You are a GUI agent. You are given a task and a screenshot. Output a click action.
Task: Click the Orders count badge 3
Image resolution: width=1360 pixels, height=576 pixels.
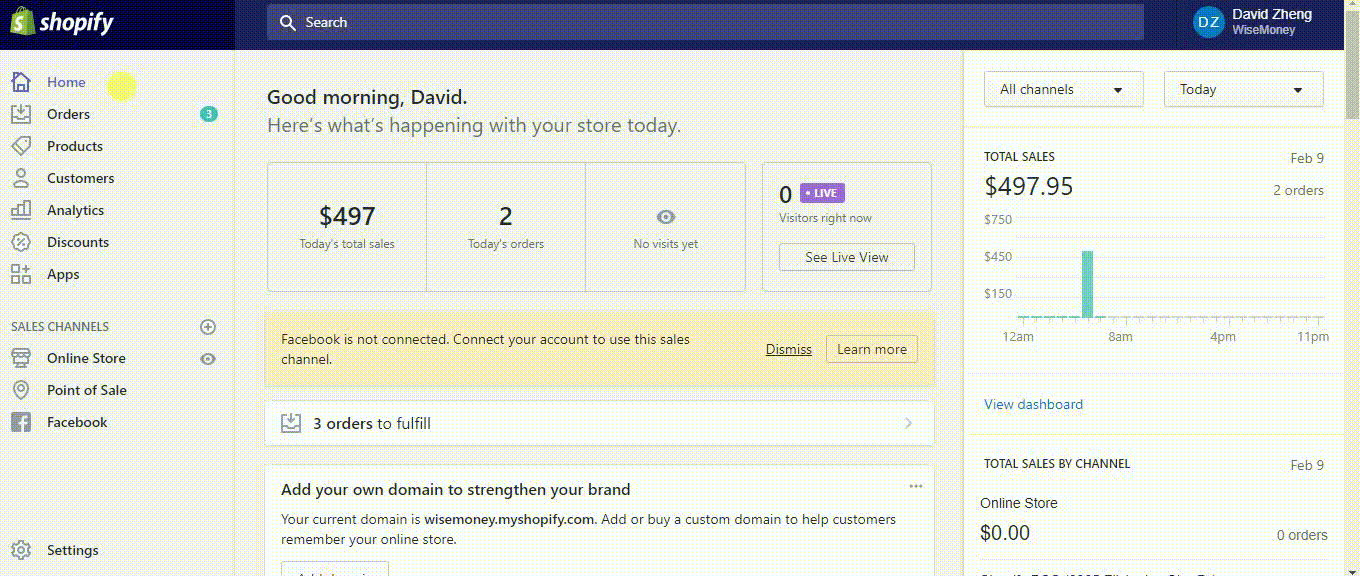(208, 114)
